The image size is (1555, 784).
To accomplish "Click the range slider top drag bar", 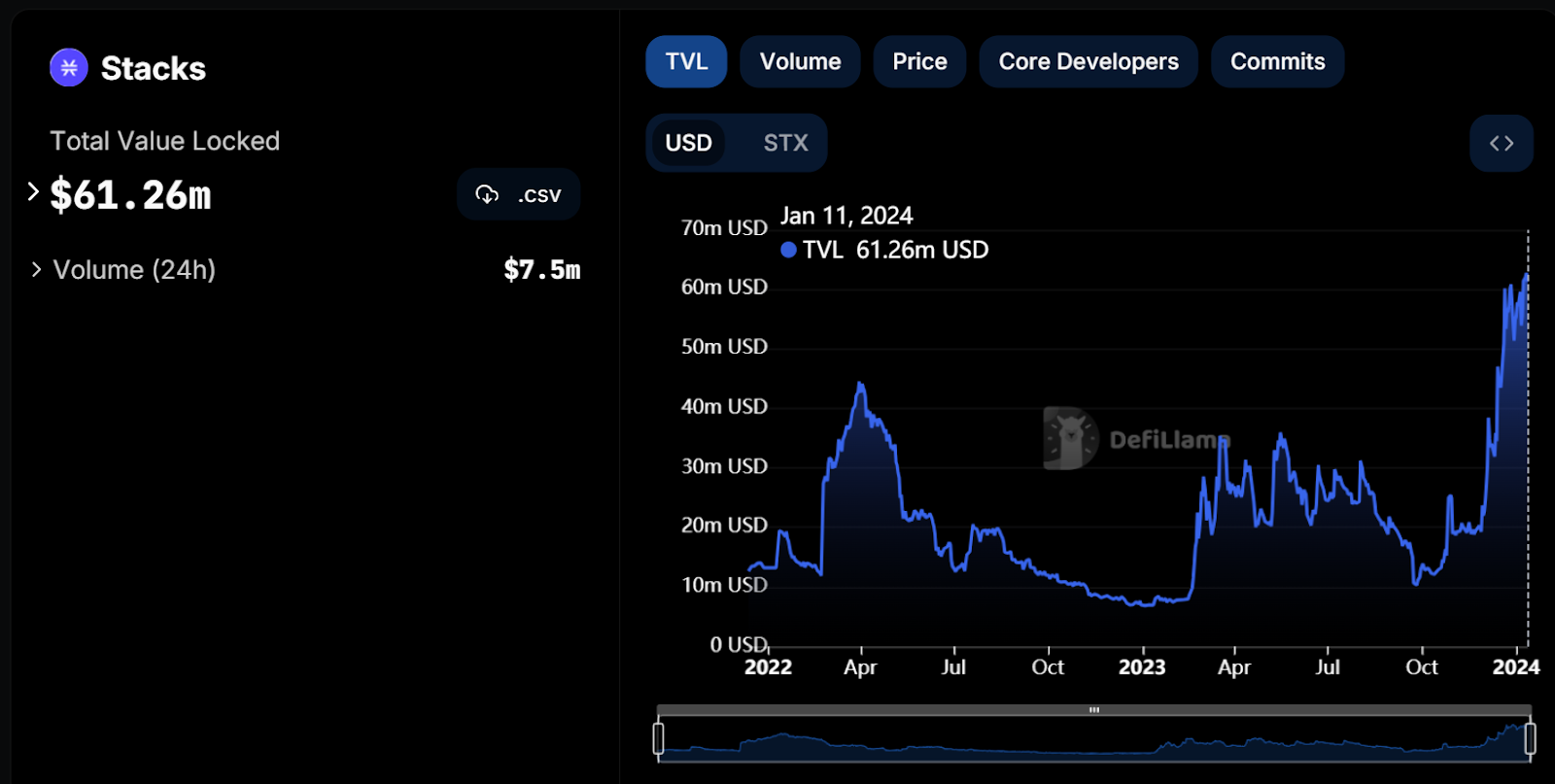I will click(x=1094, y=710).
